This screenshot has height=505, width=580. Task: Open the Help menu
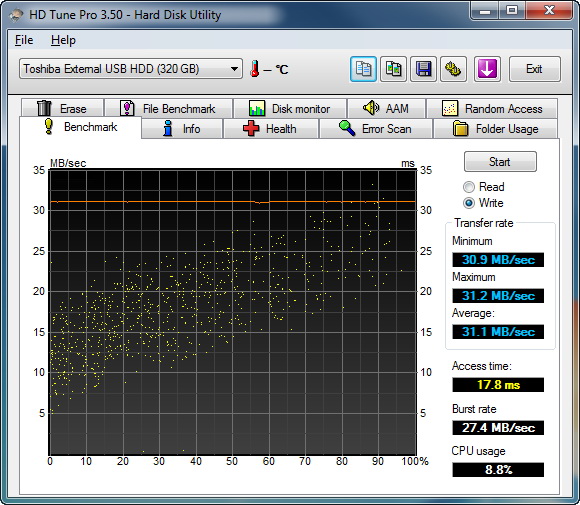[x=63, y=40]
